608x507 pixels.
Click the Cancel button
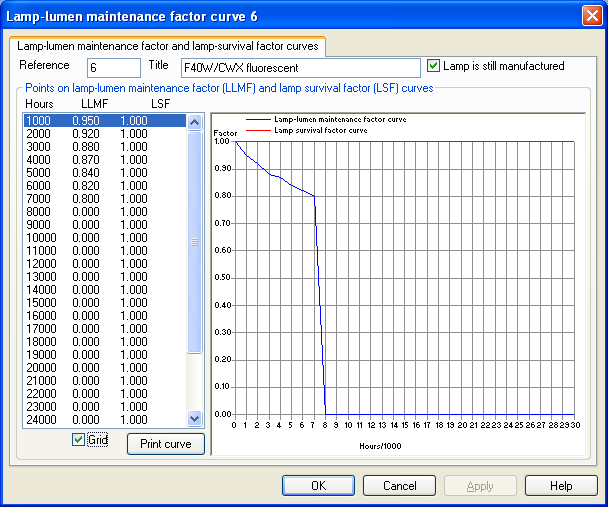(x=399, y=486)
